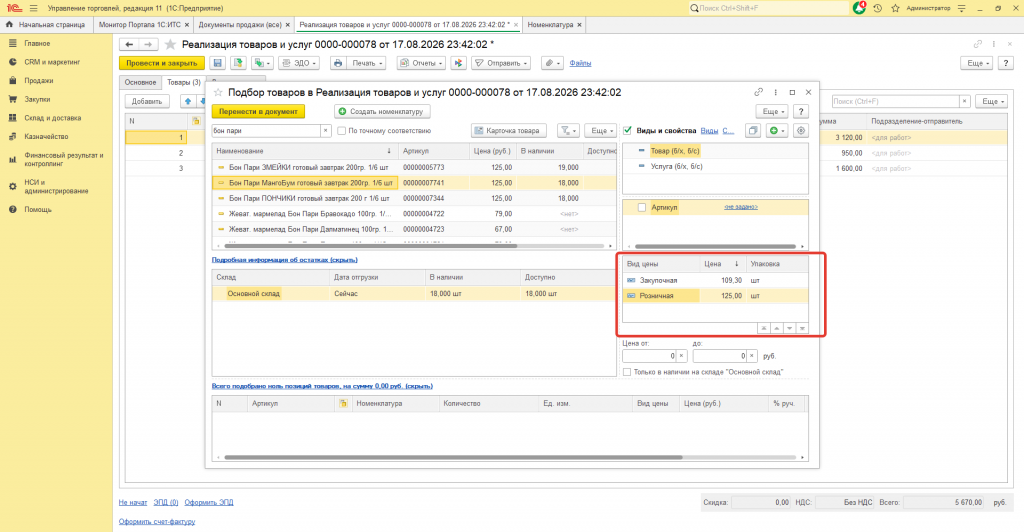Select the 'Закупочная' price type row
1024x532 pixels.
pos(715,281)
